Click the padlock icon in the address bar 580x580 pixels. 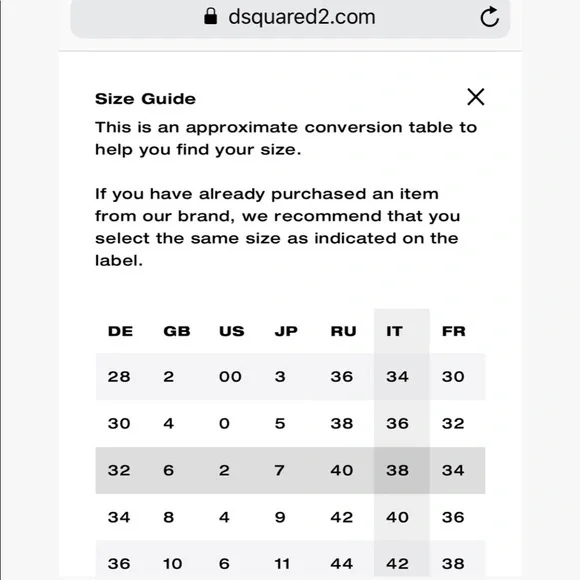[x=210, y=16]
